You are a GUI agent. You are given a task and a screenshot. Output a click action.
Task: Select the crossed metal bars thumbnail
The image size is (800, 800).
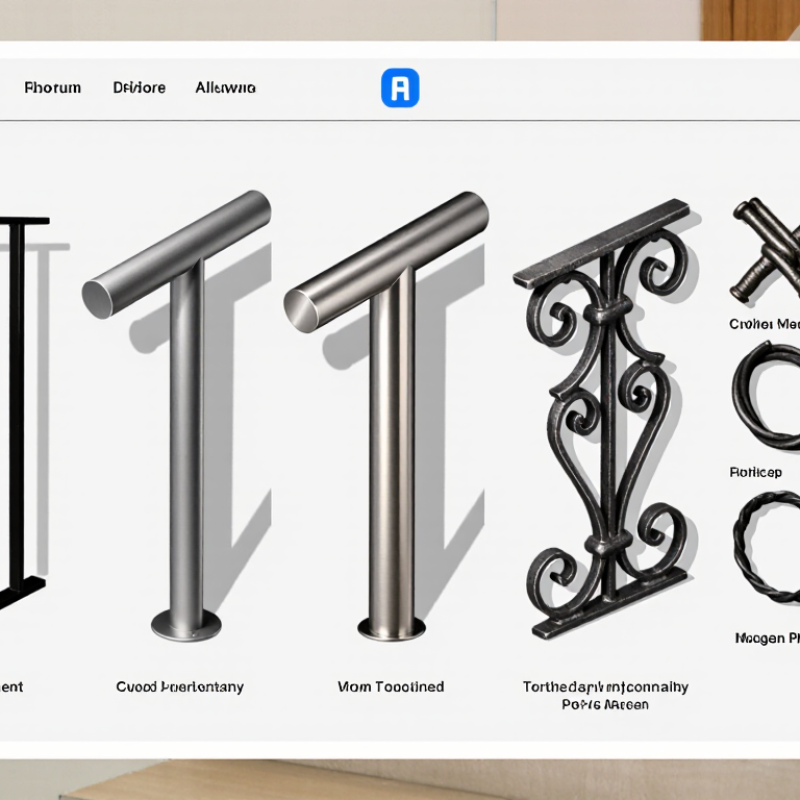(x=765, y=250)
